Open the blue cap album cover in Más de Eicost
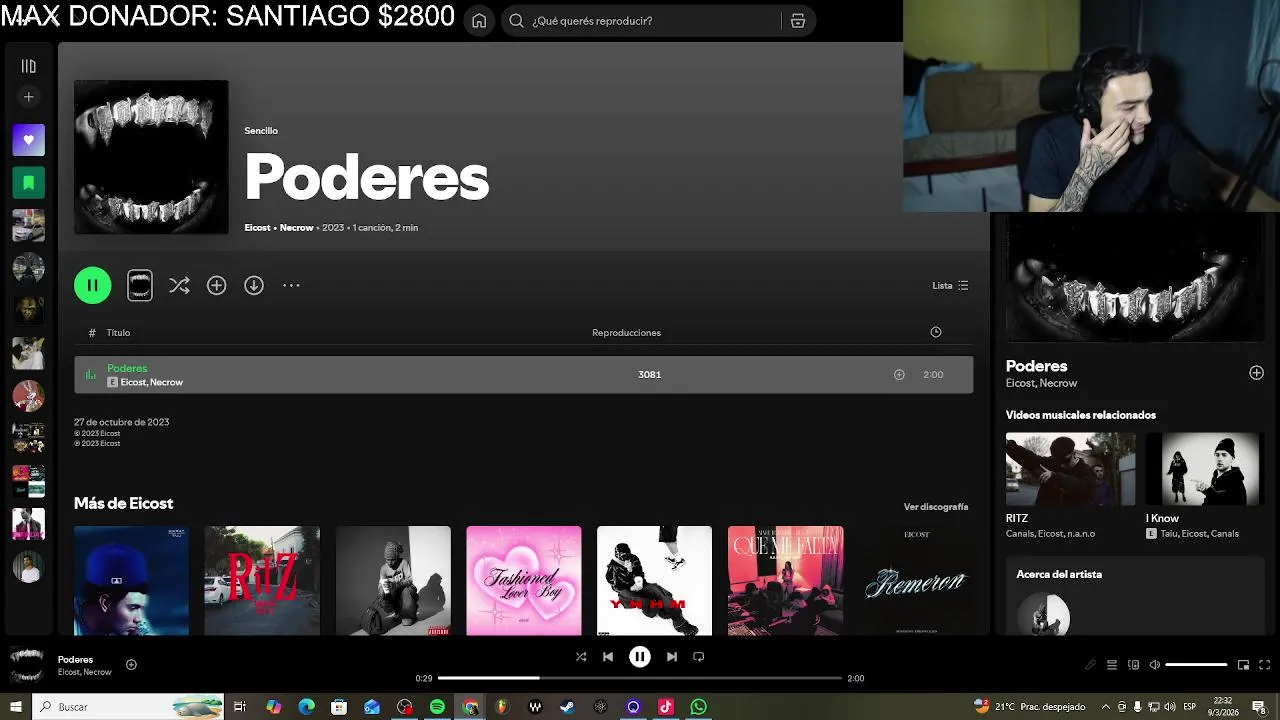The width and height of the screenshot is (1280, 720). tap(131, 581)
